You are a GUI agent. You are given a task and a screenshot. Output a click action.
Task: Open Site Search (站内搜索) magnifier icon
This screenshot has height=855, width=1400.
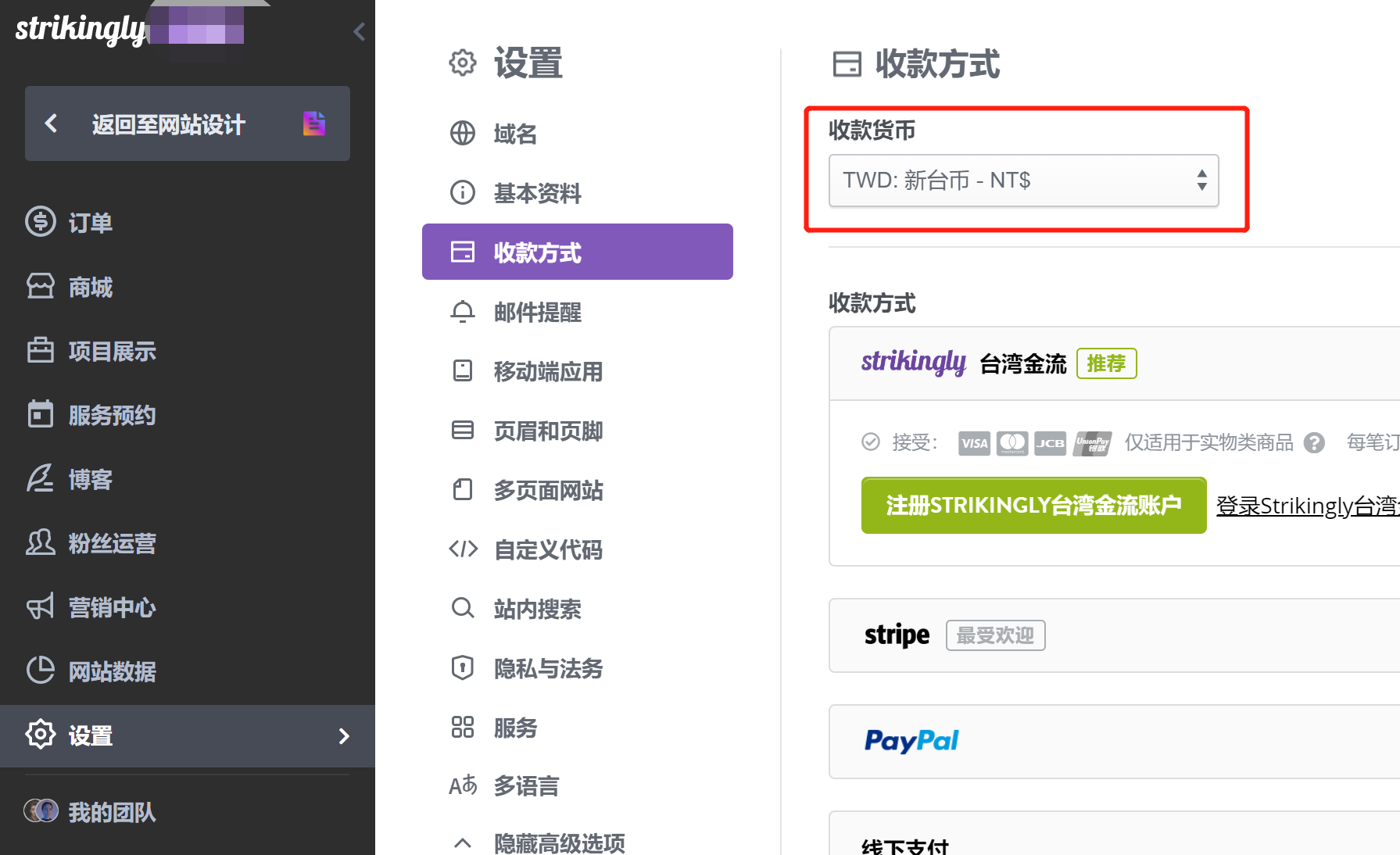pyautogui.click(x=463, y=608)
